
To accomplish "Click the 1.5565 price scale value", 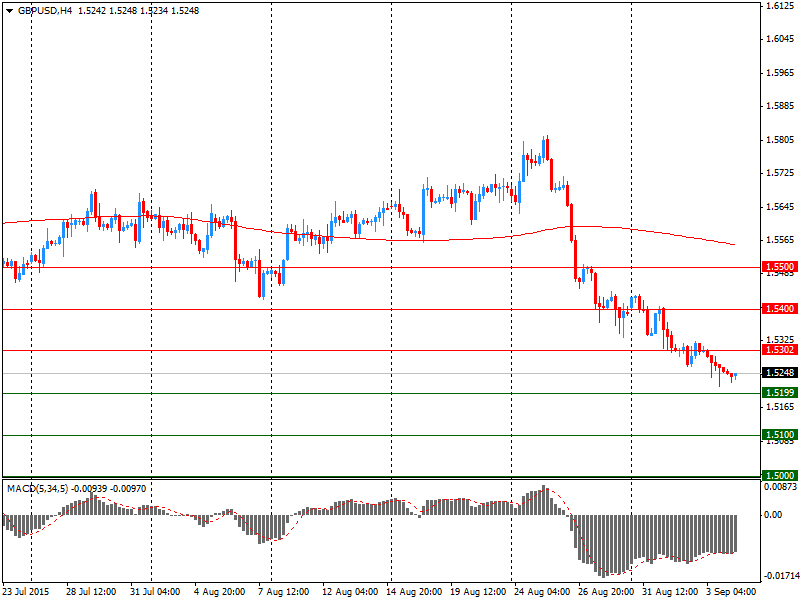I will pos(780,240).
